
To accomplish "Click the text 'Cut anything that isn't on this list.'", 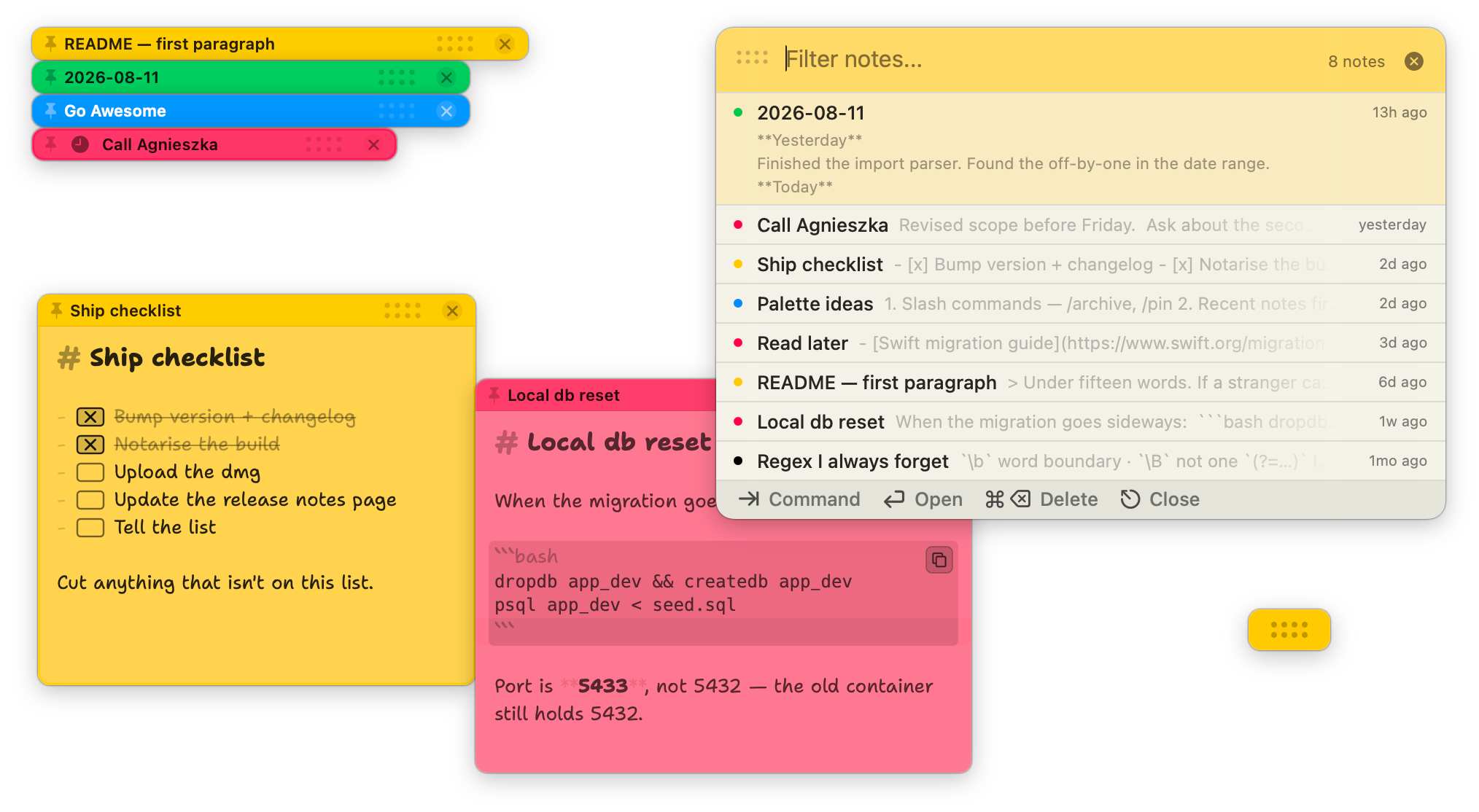I will [215, 583].
